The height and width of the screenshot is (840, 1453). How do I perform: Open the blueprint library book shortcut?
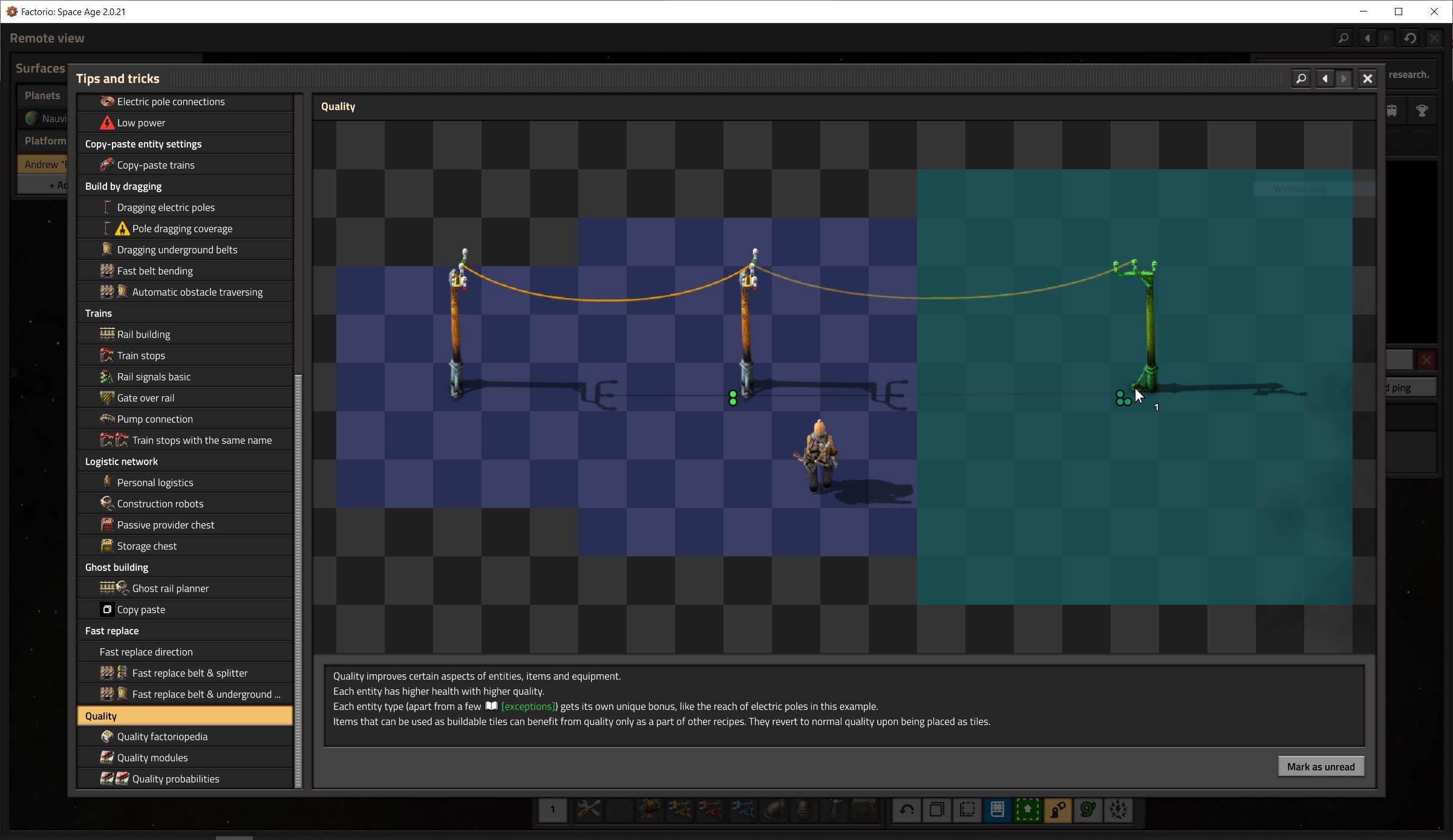coord(998,810)
